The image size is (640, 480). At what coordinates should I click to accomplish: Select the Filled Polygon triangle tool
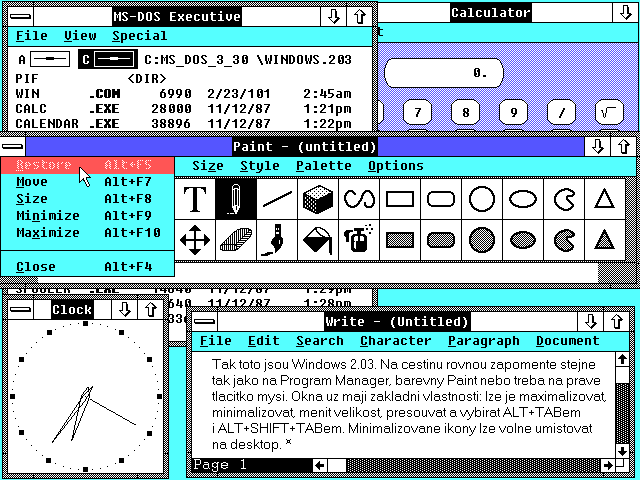[605, 240]
